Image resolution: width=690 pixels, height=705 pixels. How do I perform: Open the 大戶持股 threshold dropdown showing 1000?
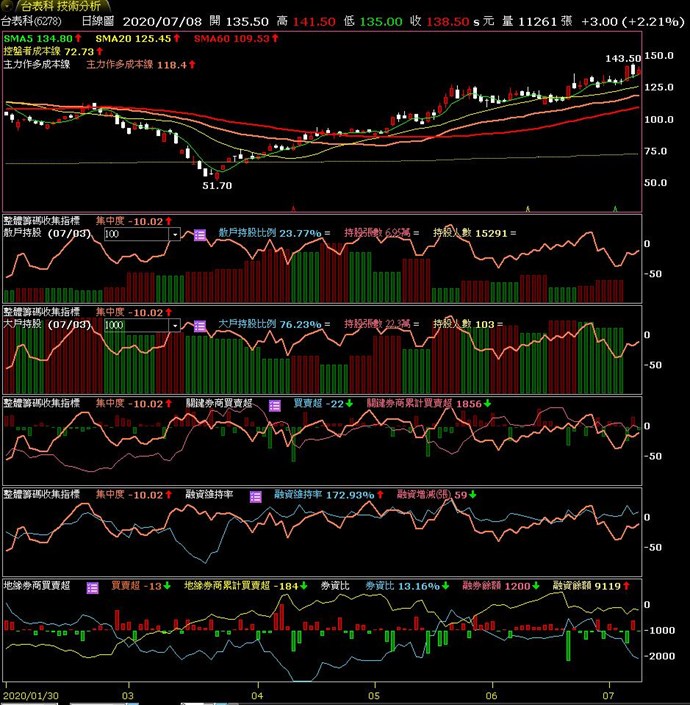tap(174, 325)
